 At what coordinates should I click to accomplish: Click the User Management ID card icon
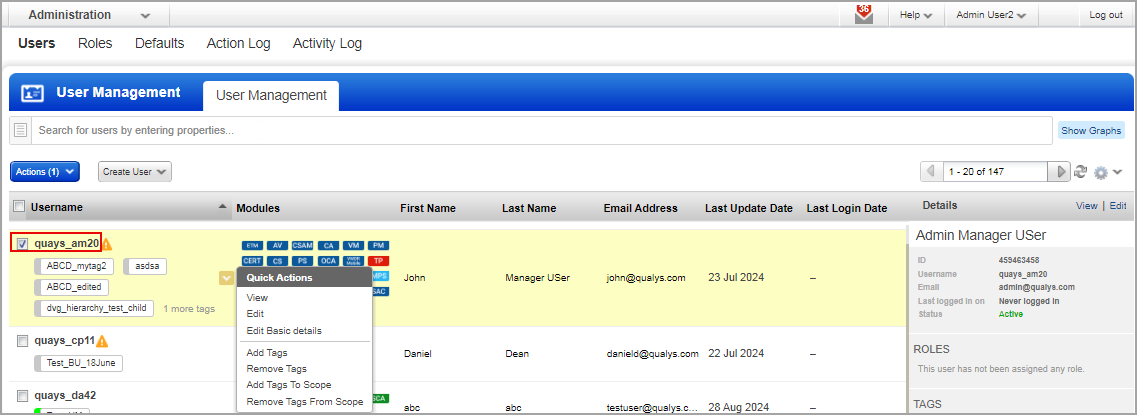(33, 93)
